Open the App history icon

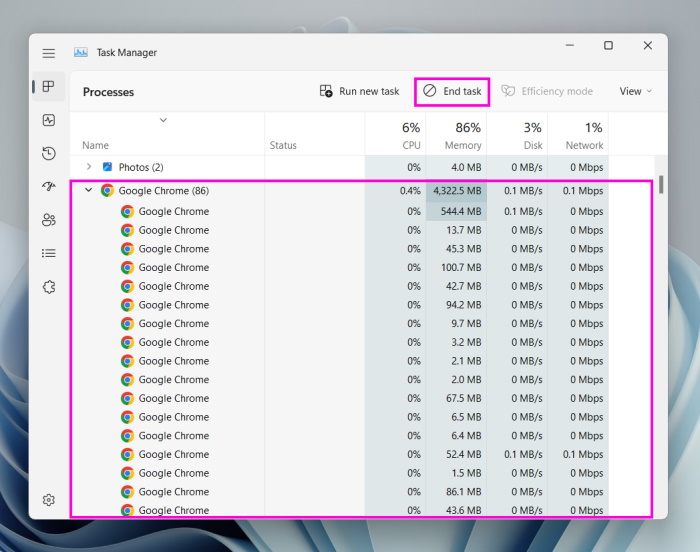click(48, 153)
